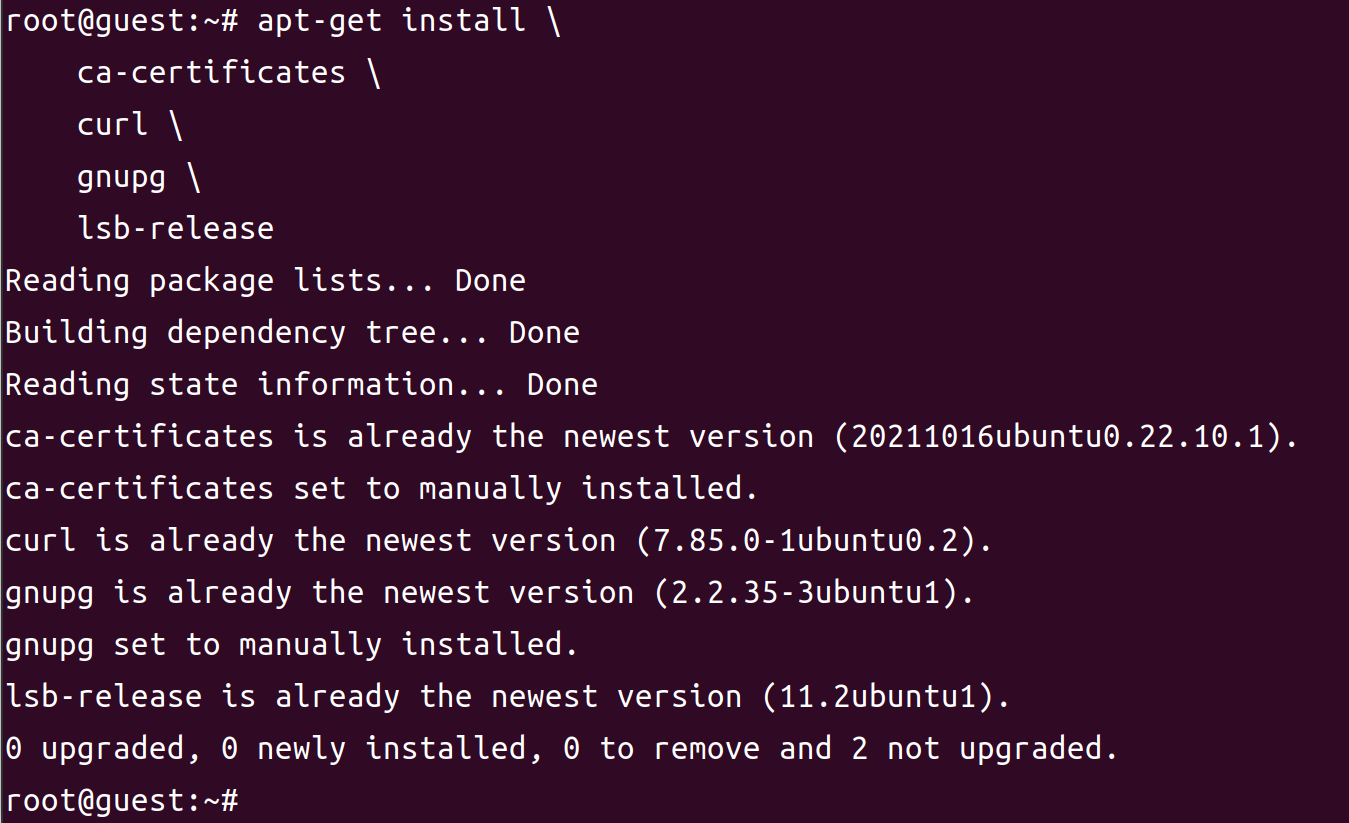Click the lsb-release version 11.2ubuntu1 text
Image resolution: width=1349 pixels, height=823 pixels.
click(877, 697)
